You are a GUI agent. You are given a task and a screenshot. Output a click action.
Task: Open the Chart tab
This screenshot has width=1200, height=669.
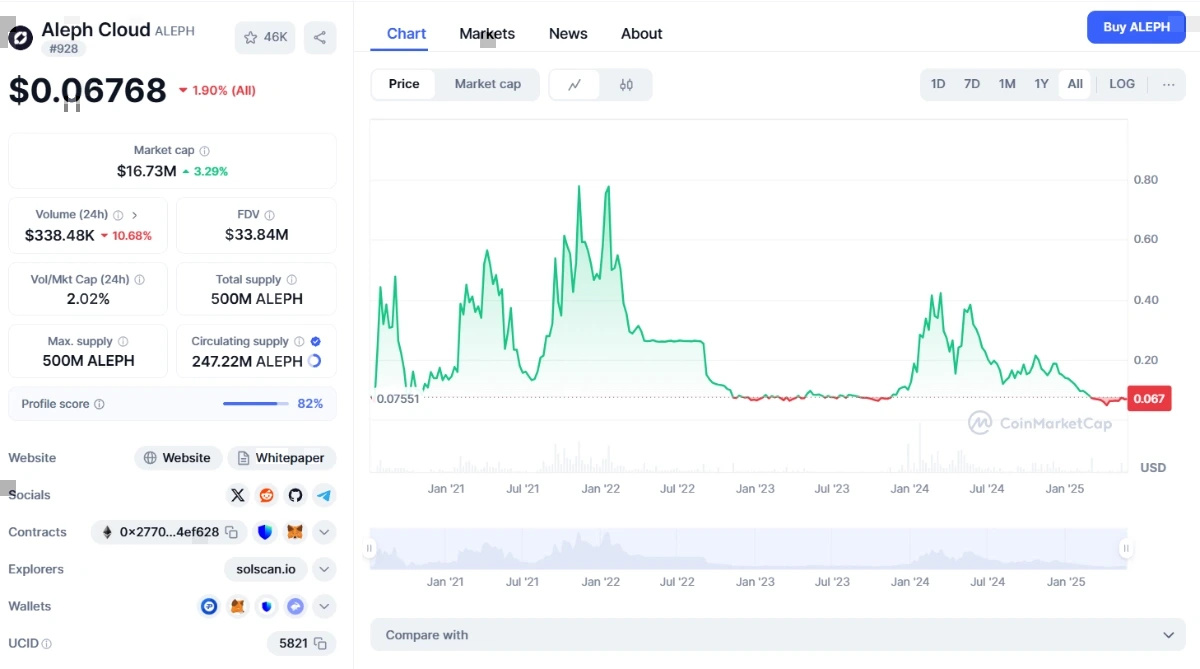click(407, 33)
